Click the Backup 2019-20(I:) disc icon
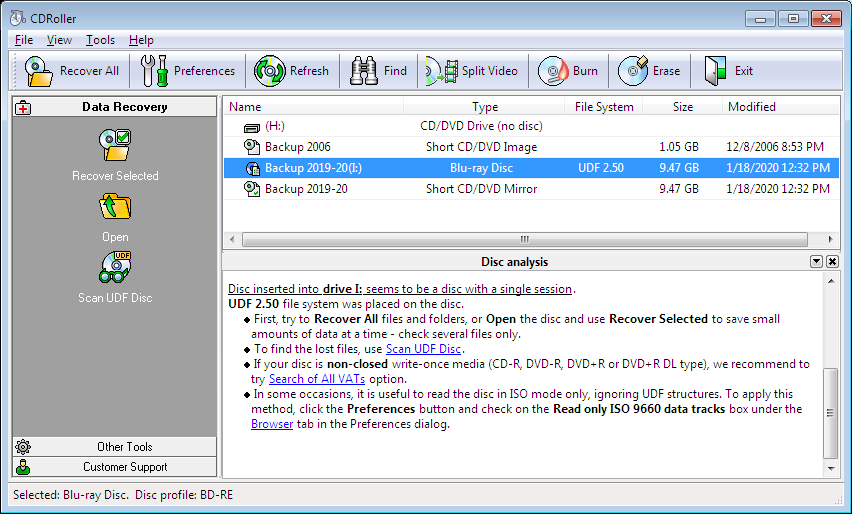852x514 pixels. (253, 168)
